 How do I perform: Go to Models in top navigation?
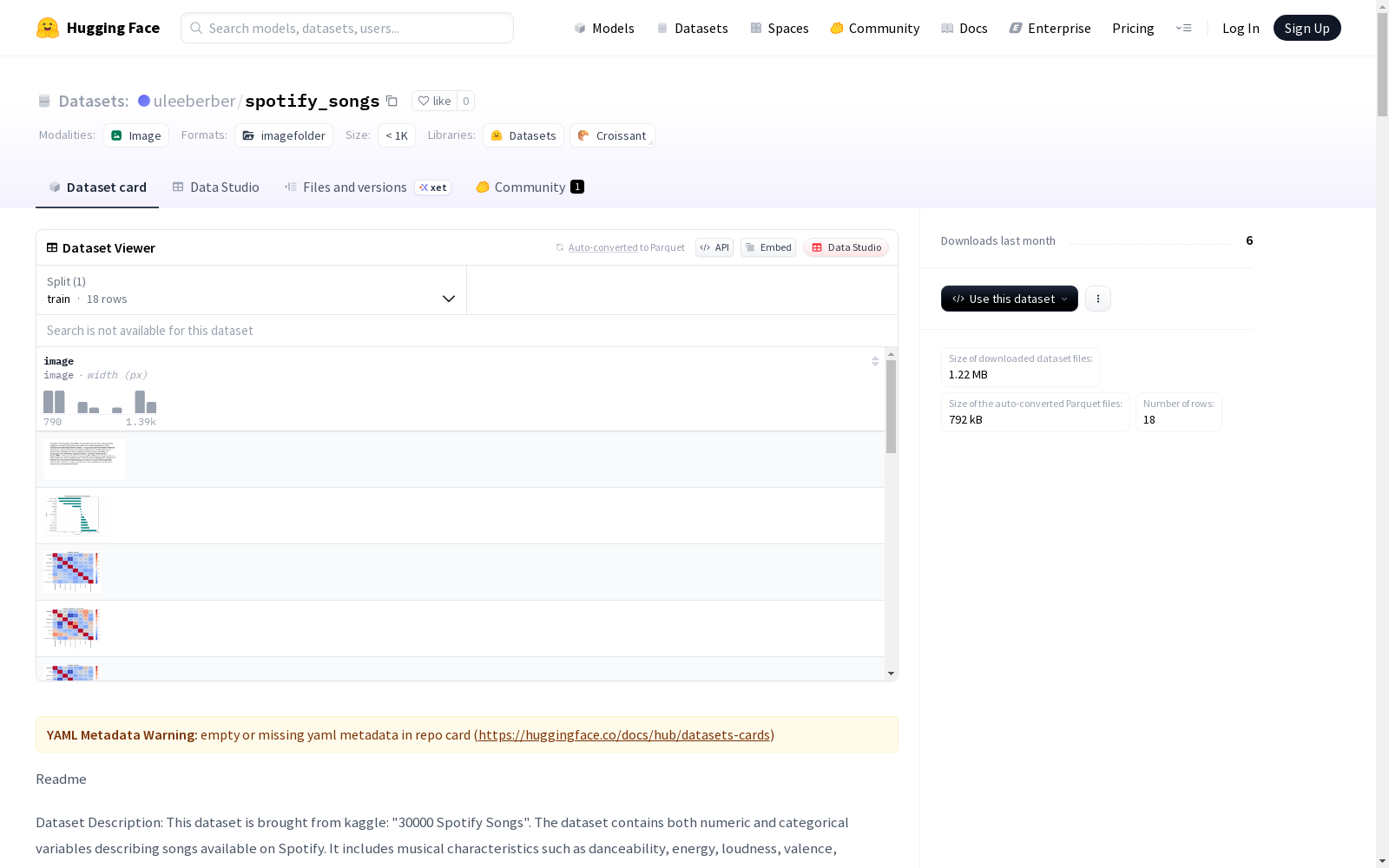(604, 28)
